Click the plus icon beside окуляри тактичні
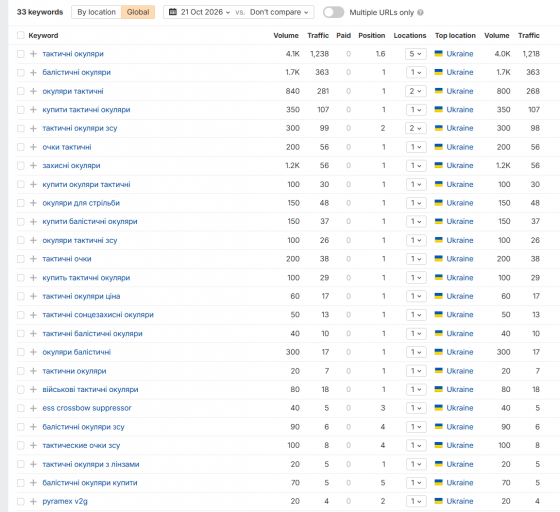This screenshot has height=512, width=560. click(33, 91)
